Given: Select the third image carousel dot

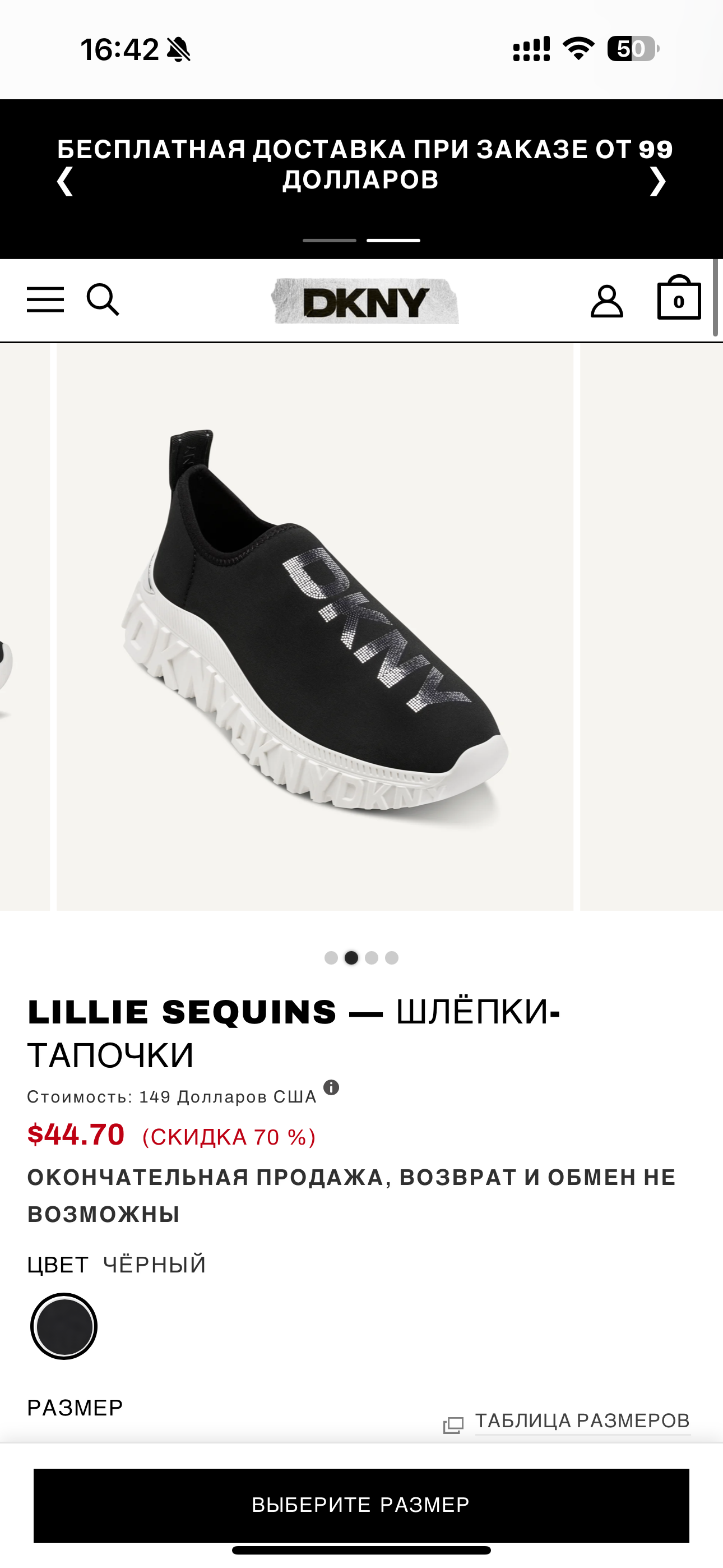Looking at the screenshot, I should [371, 957].
